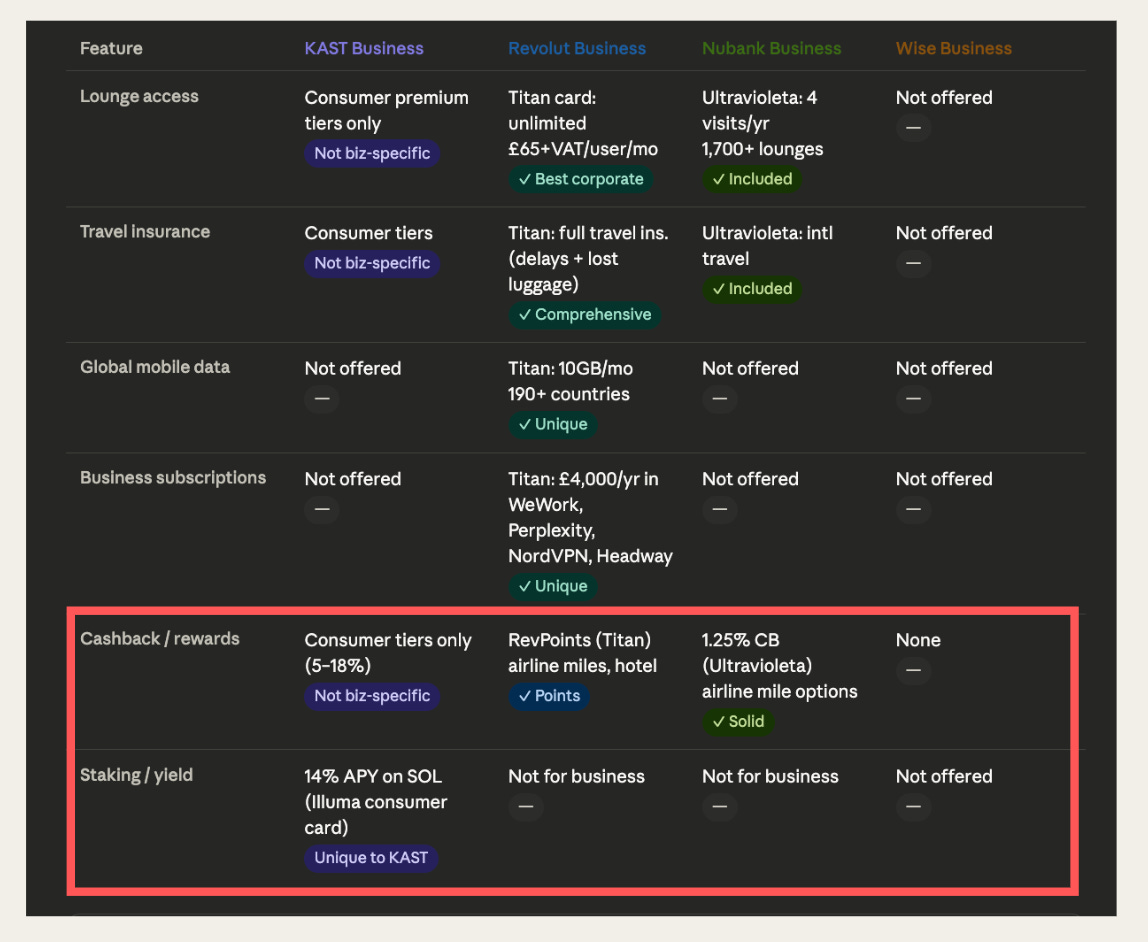Image resolution: width=1148 pixels, height=942 pixels.
Task: Select the Cashback / rewards row label
Action: pyautogui.click(x=160, y=639)
